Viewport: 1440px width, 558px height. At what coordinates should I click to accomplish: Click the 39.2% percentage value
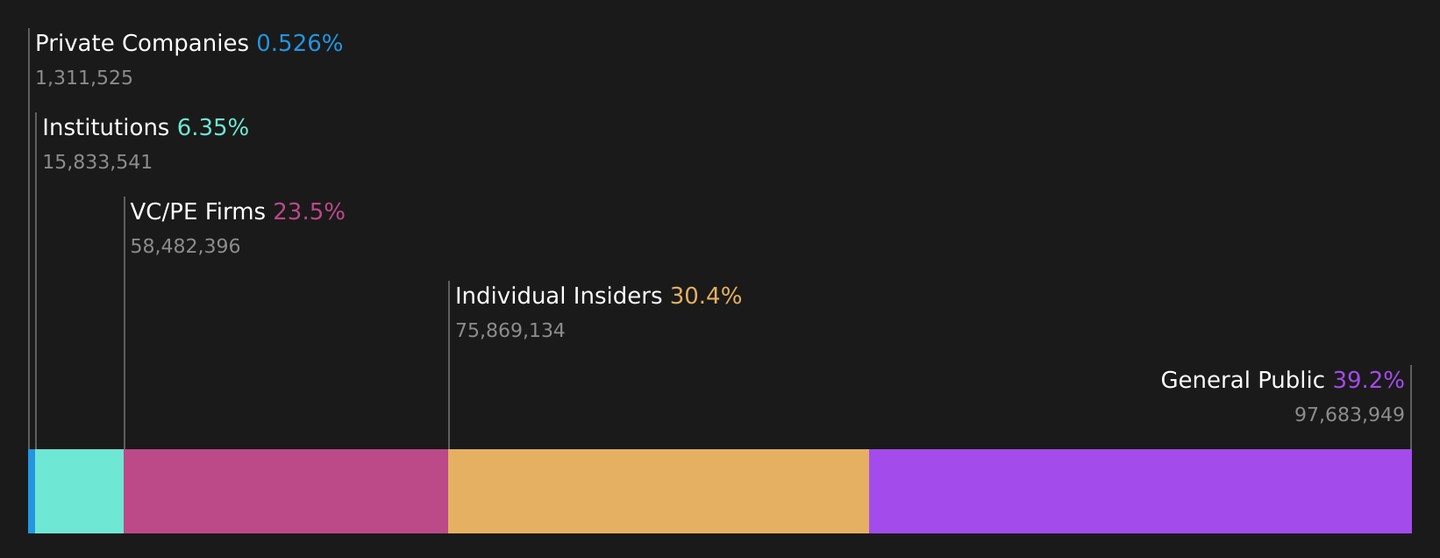1369,380
